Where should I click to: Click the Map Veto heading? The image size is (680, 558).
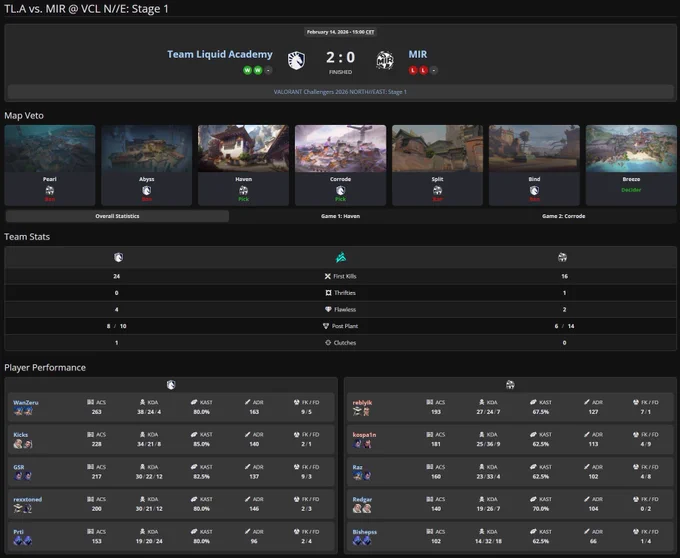[x=24, y=116]
